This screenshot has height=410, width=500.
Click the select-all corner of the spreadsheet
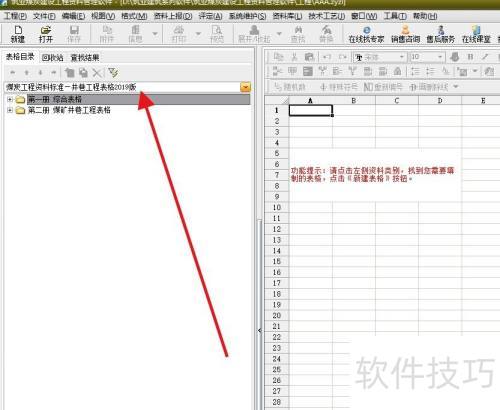[277, 100]
